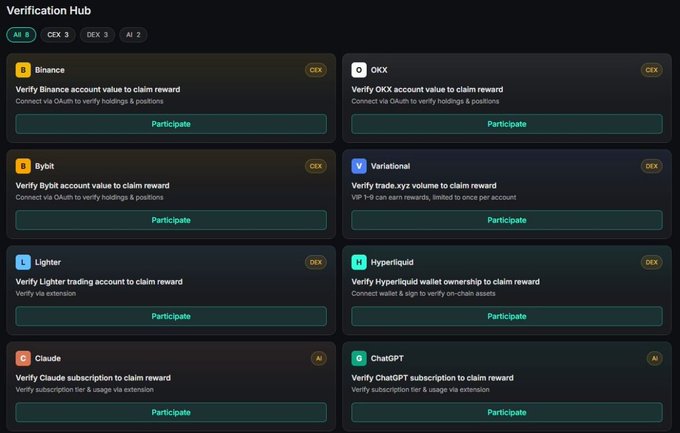Screen dimensions: 680x433
Task: Click the Variational name label
Action: coord(390,166)
